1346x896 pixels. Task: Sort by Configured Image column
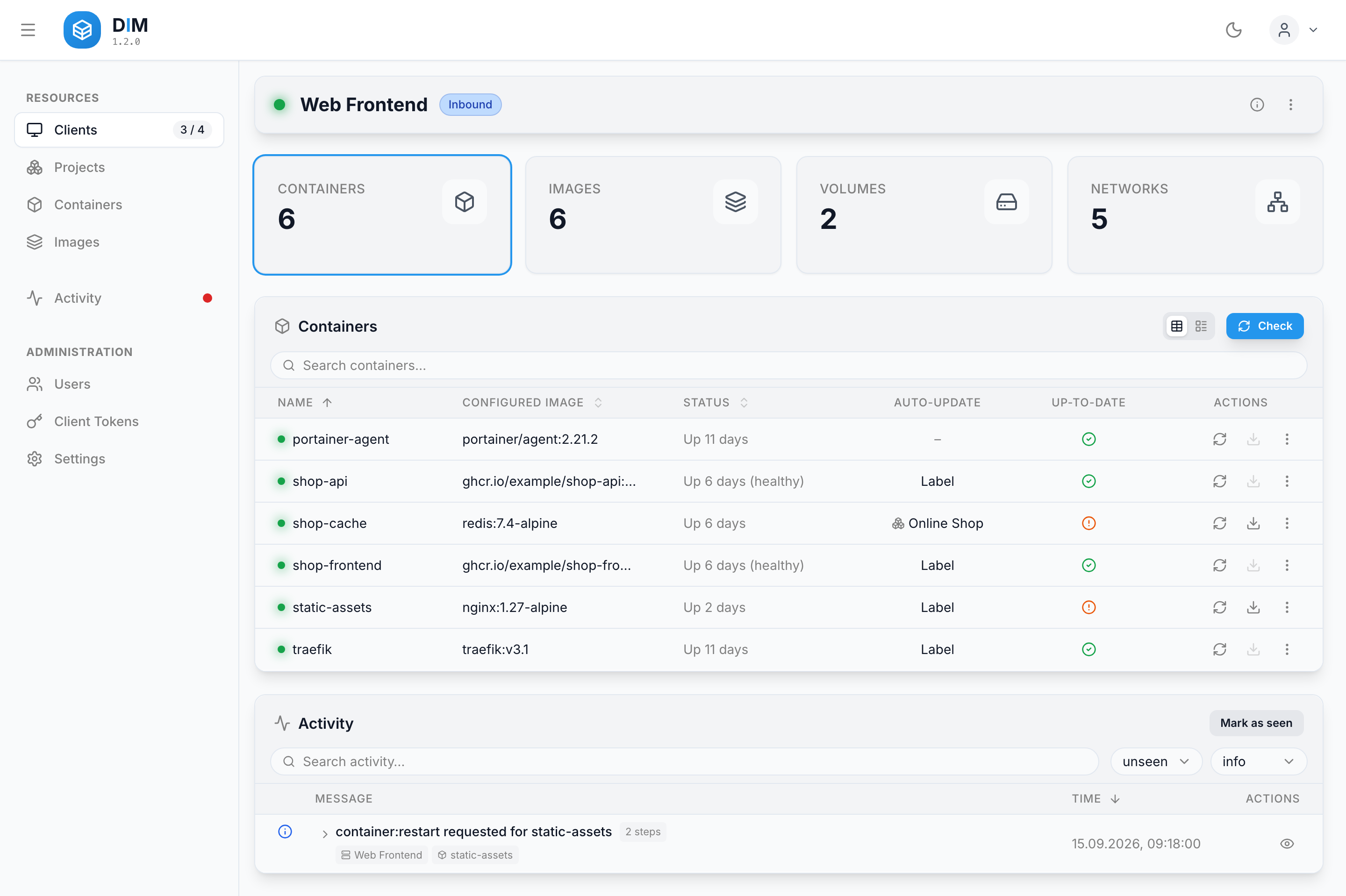tap(532, 402)
